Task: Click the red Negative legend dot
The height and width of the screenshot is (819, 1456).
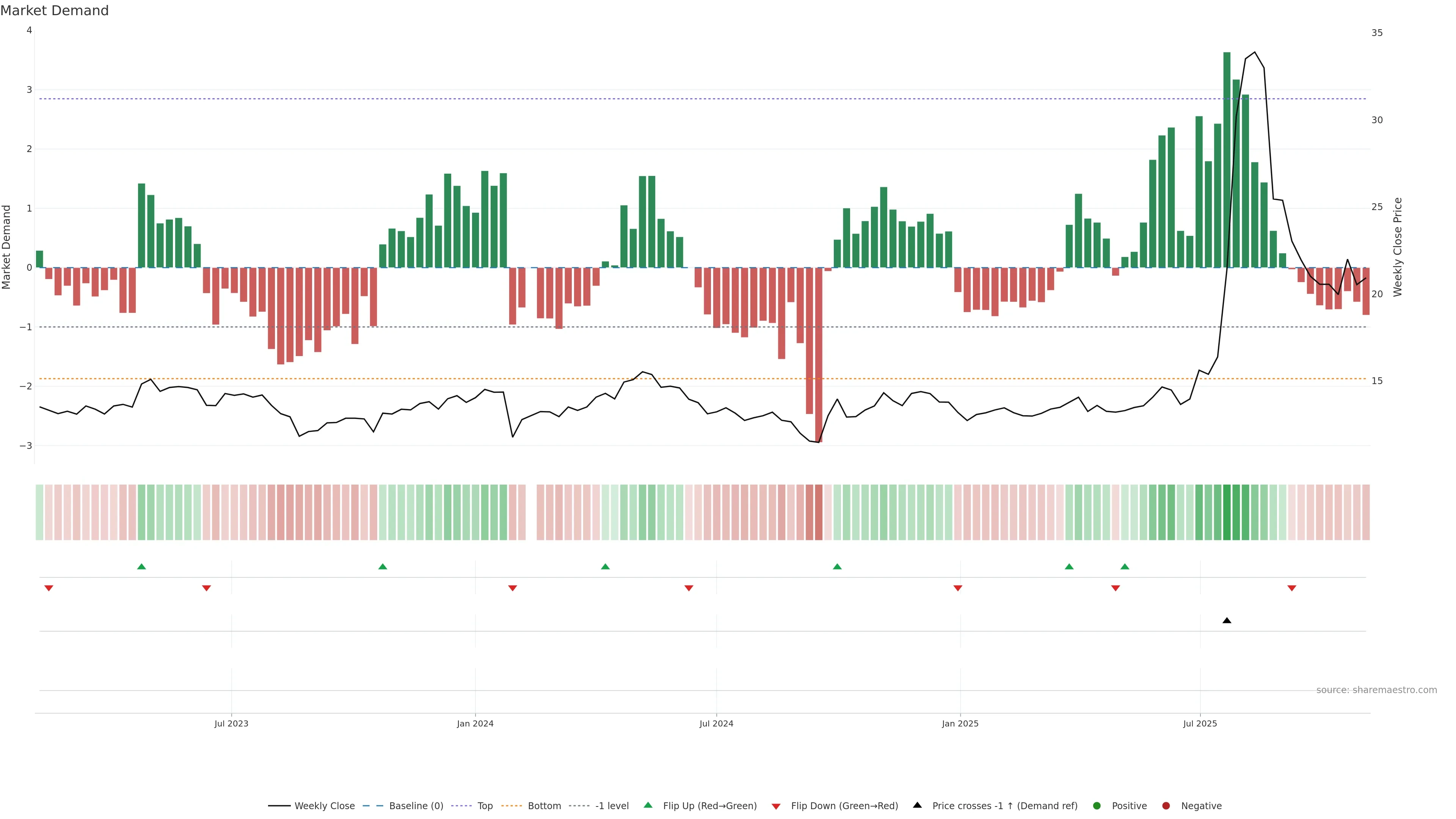Action: (1166, 805)
